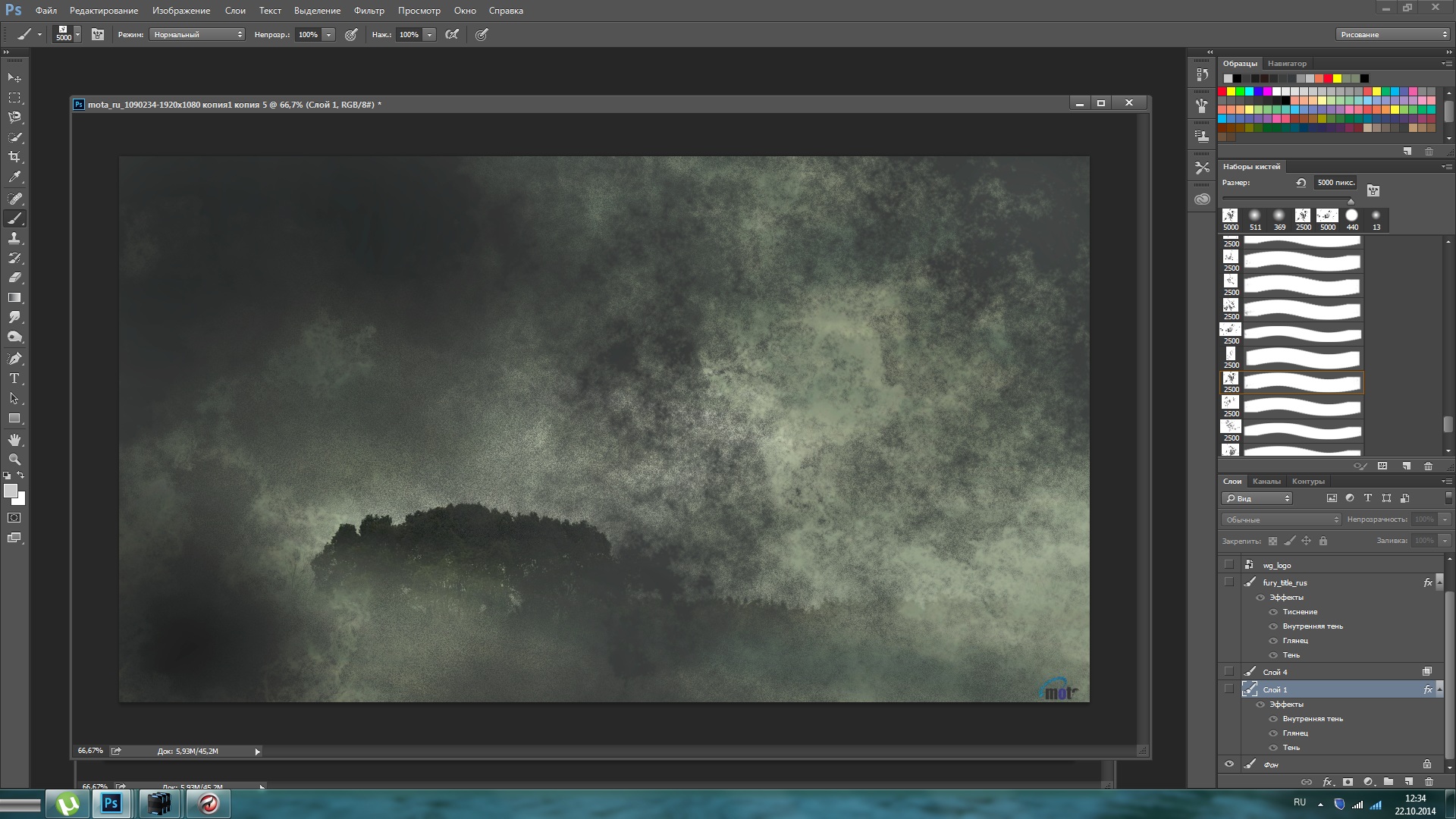This screenshot has height=819, width=1456.
Task: Open the brush panel toggle icon
Action: pyautogui.click(x=98, y=34)
